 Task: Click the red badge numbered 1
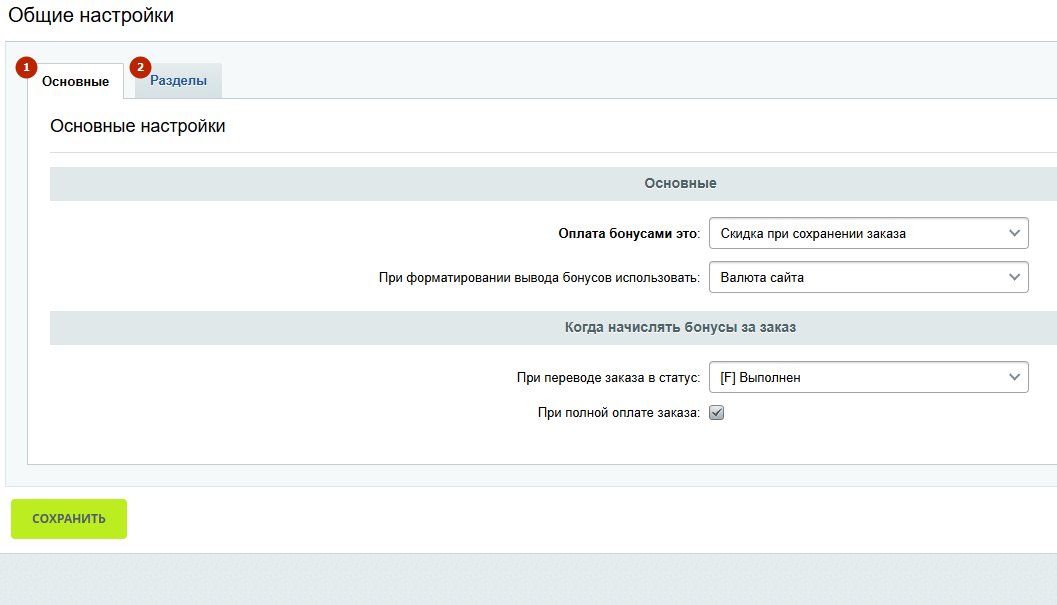tap(27, 68)
